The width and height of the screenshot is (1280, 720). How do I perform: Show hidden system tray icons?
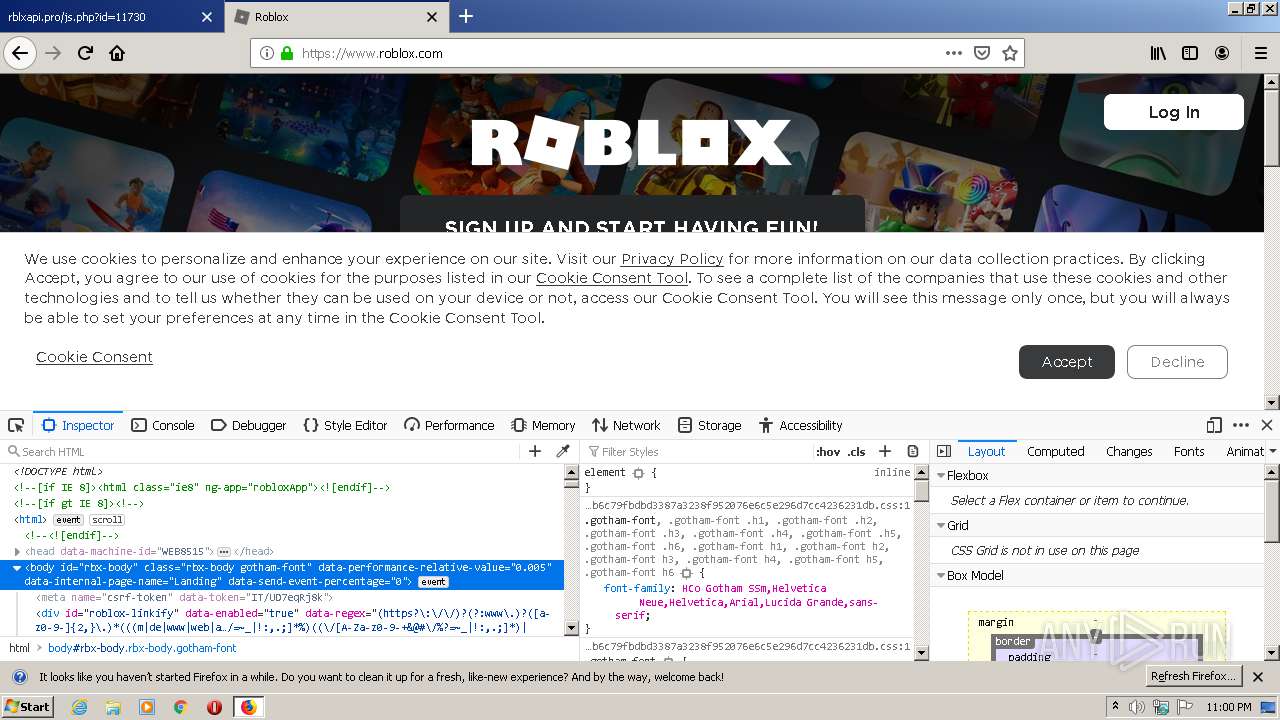coord(1115,707)
